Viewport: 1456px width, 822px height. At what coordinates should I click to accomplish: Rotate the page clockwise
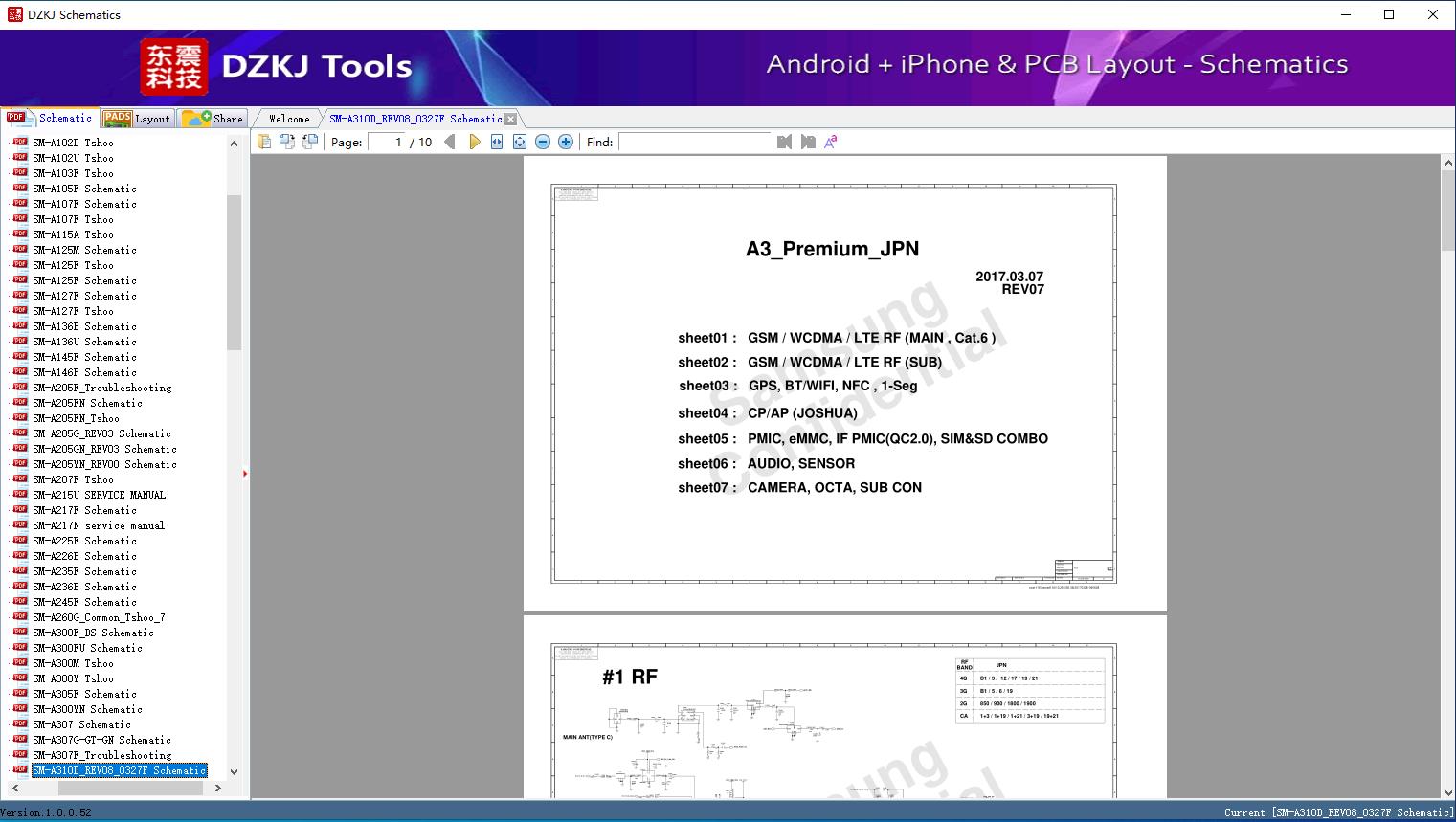tap(310, 142)
